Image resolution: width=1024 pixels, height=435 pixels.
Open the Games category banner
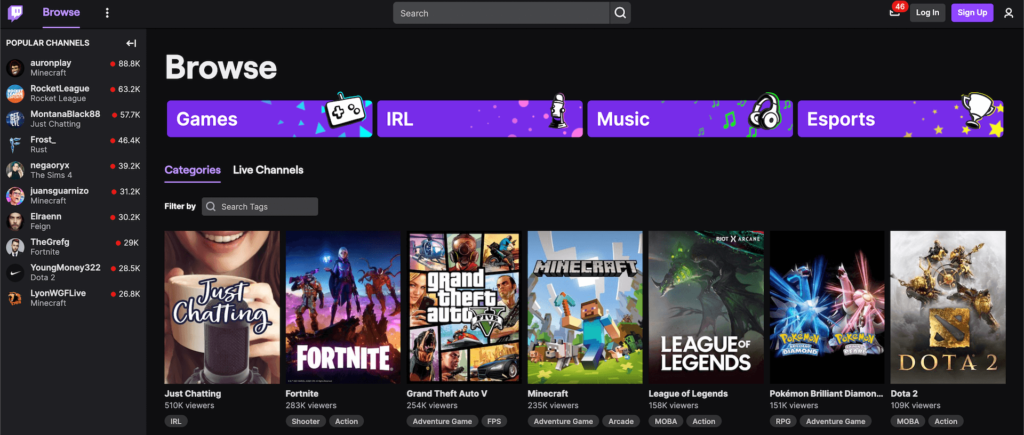click(x=270, y=118)
